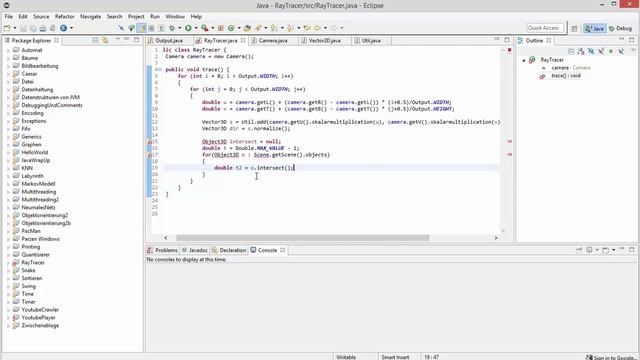Viewport: 640px width, 360px height.
Task: Click the Console Pin icon
Action: coord(579,250)
